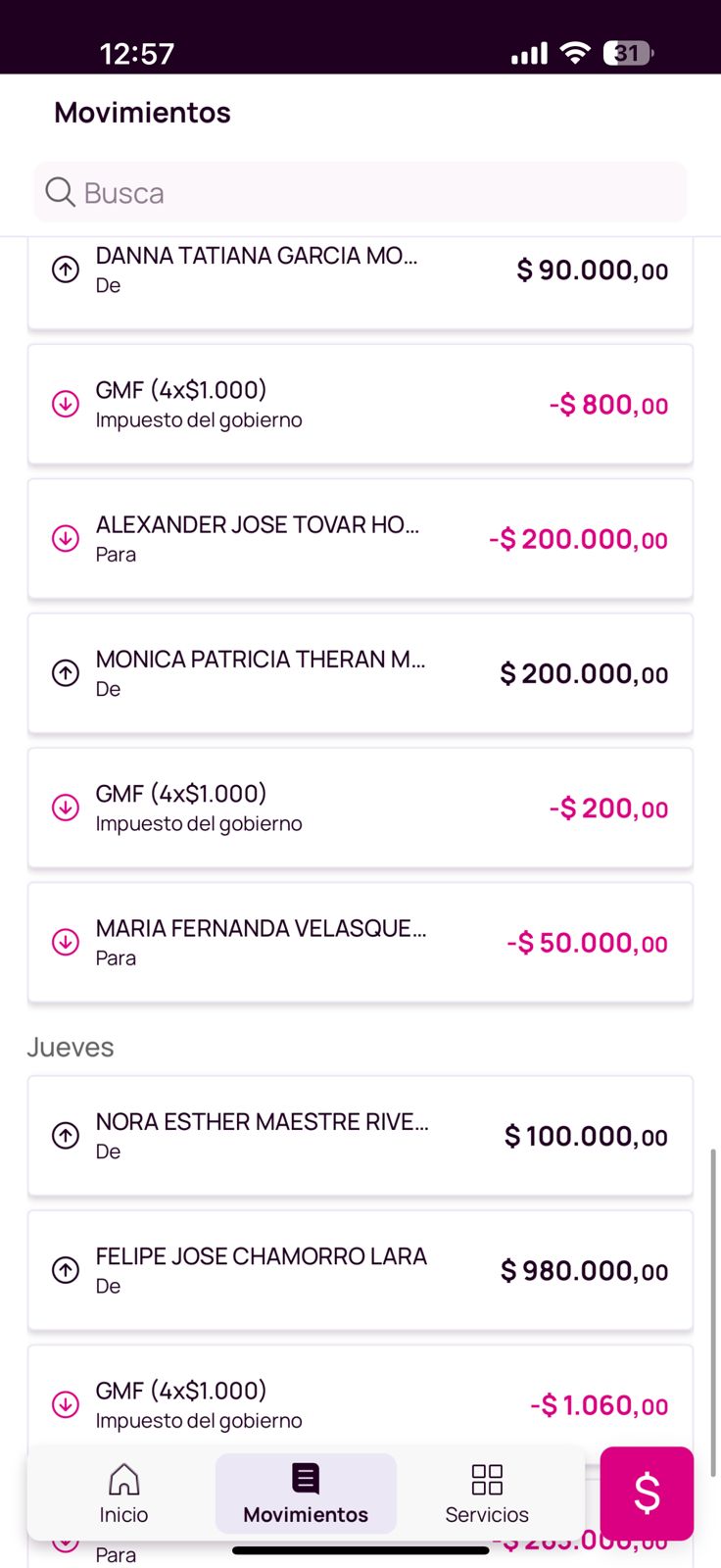Open the -$1.060,00 GMF tax movement
This screenshot has width=721, height=1568.
[x=360, y=1403]
